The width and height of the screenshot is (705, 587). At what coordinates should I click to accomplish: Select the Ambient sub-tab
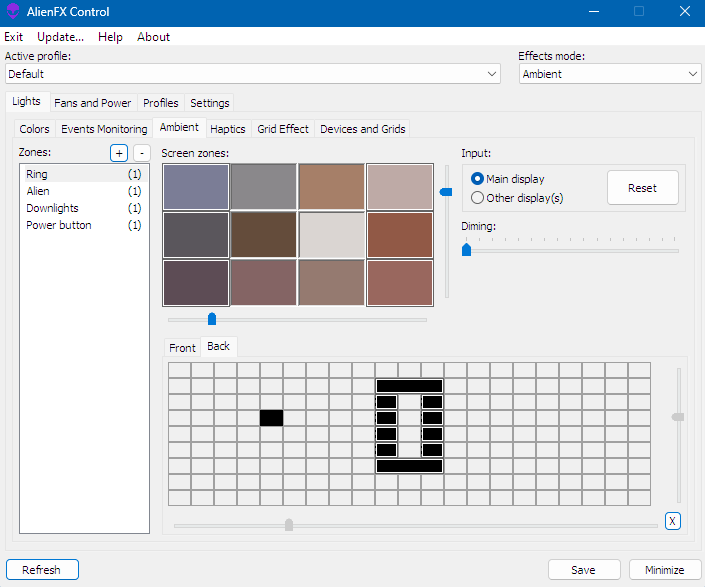point(179,127)
